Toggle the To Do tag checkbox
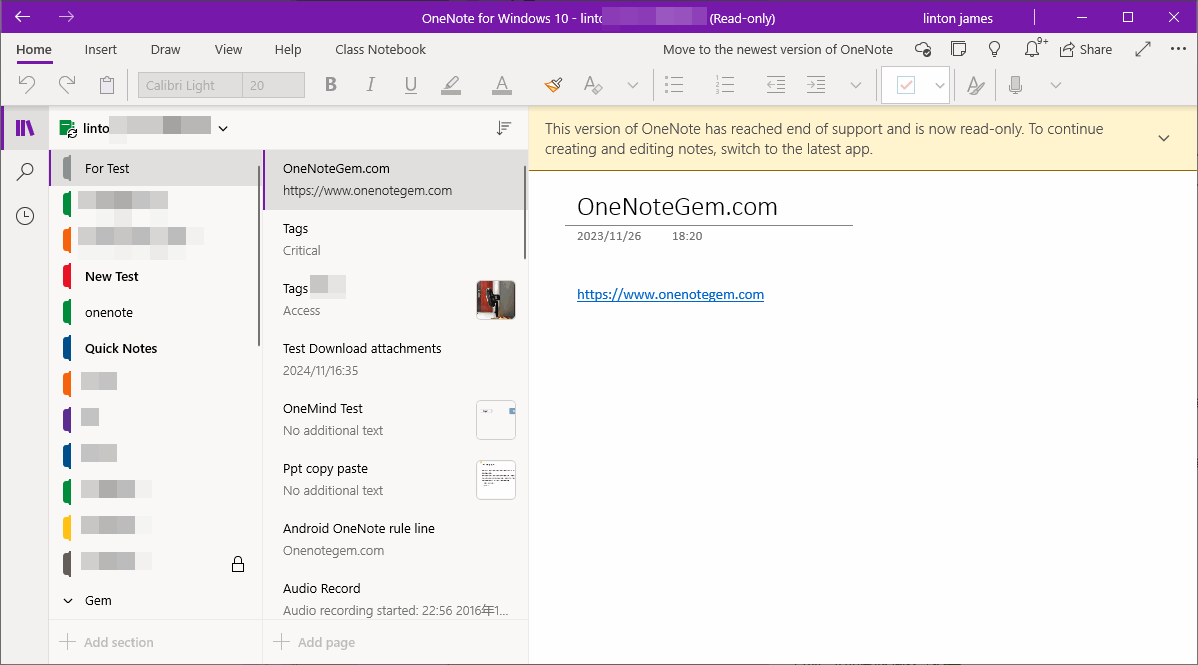This screenshot has height=665, width=1198. pos(906,85)
